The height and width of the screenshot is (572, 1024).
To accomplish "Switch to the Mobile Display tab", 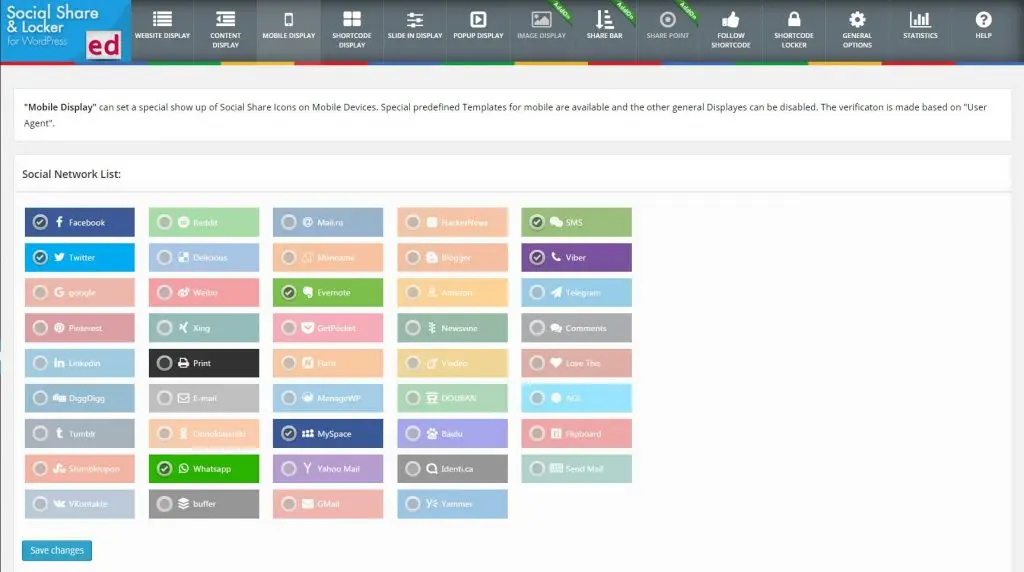I will [x=289, y=31].
